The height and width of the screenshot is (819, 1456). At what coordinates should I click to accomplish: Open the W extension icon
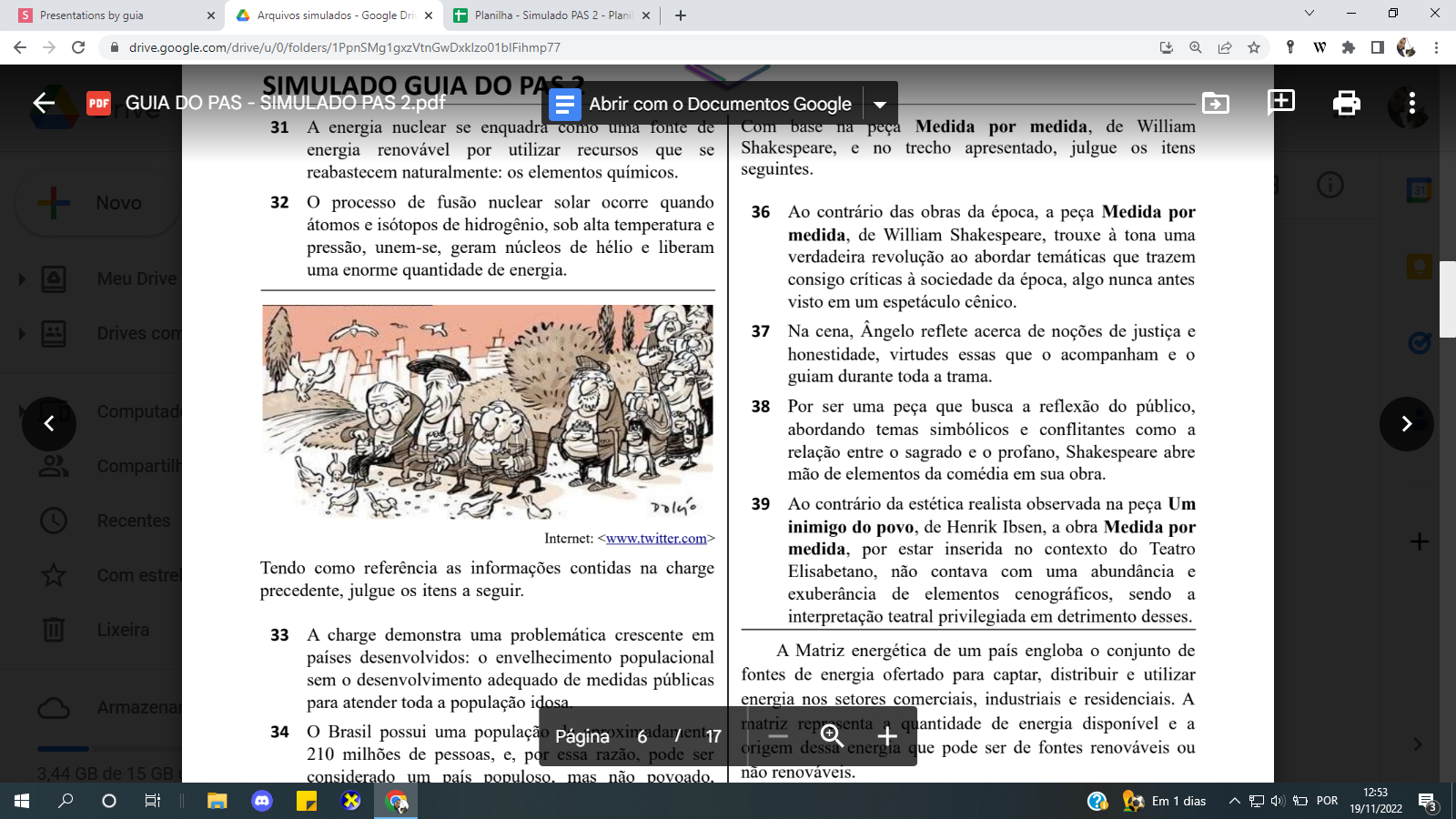click(1319, 47)
